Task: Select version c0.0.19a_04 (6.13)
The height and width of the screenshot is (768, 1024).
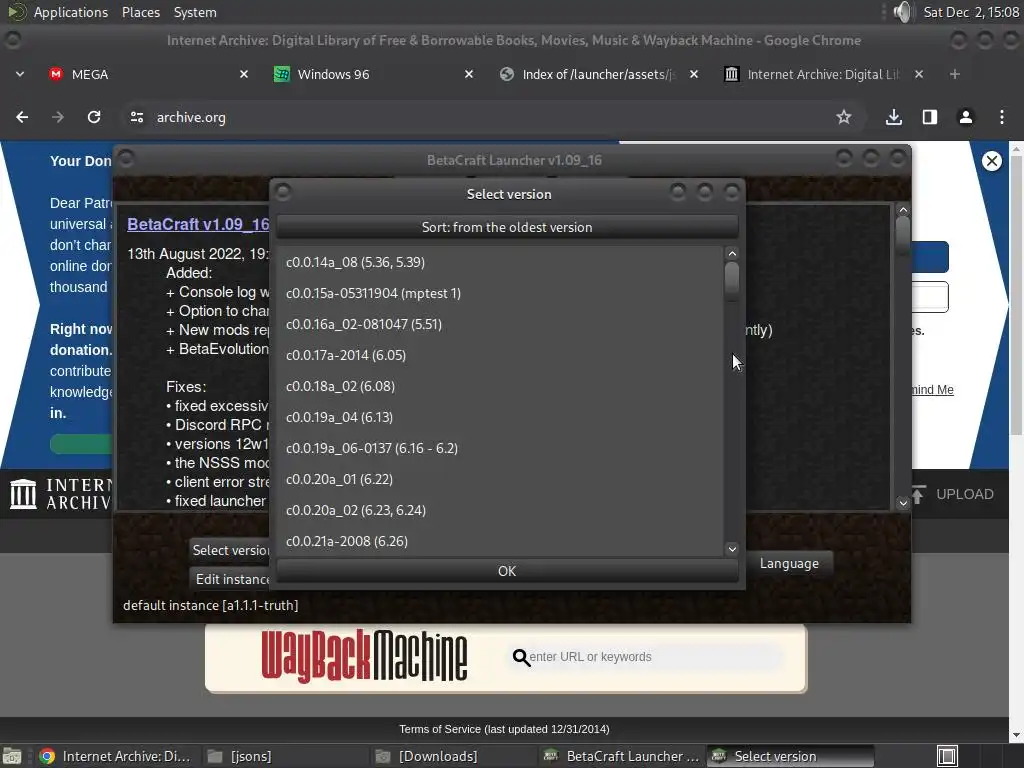Action: (500, 417)
